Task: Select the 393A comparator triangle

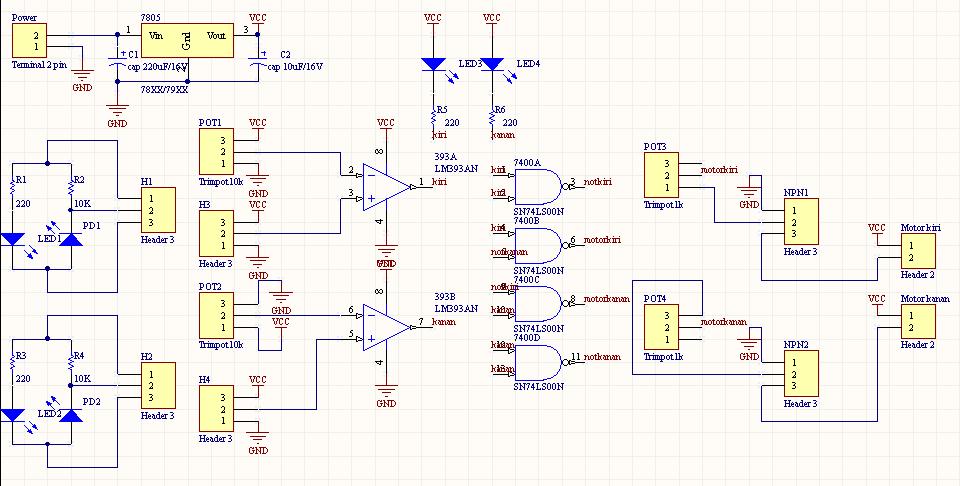Action: point(386,187)
